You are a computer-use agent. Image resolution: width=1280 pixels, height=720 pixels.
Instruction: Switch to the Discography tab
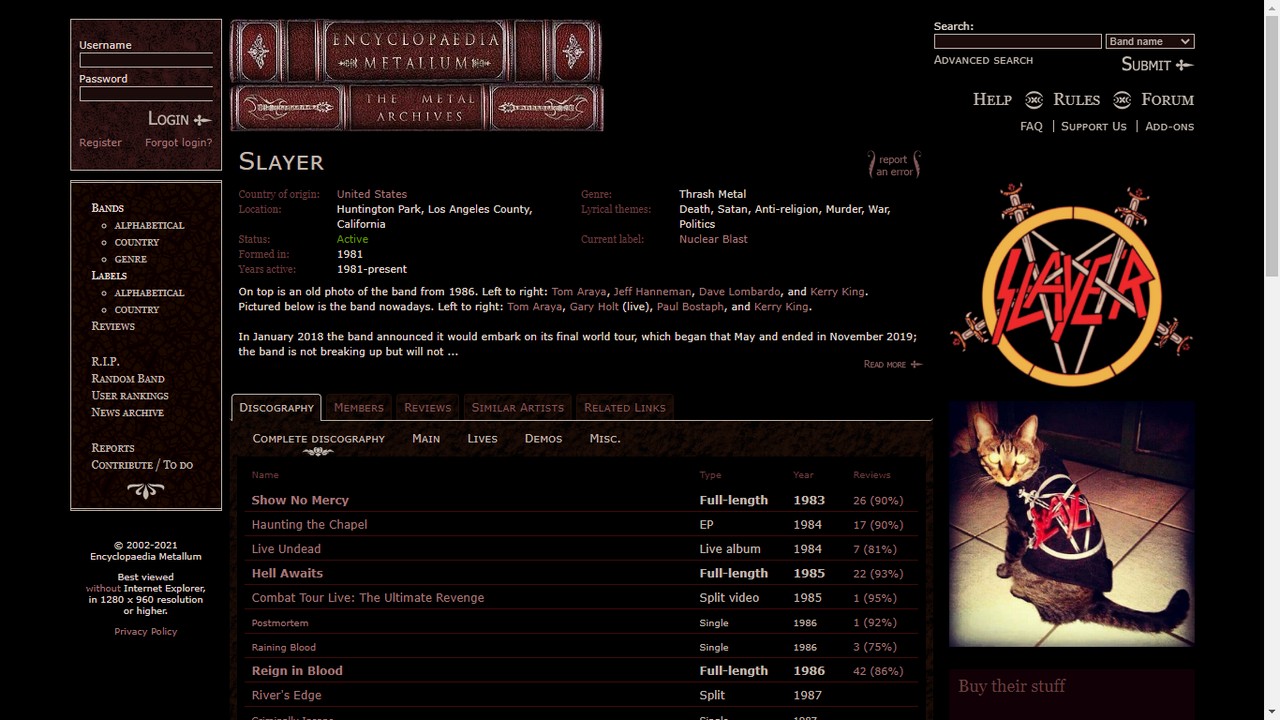tap(276, 407)
